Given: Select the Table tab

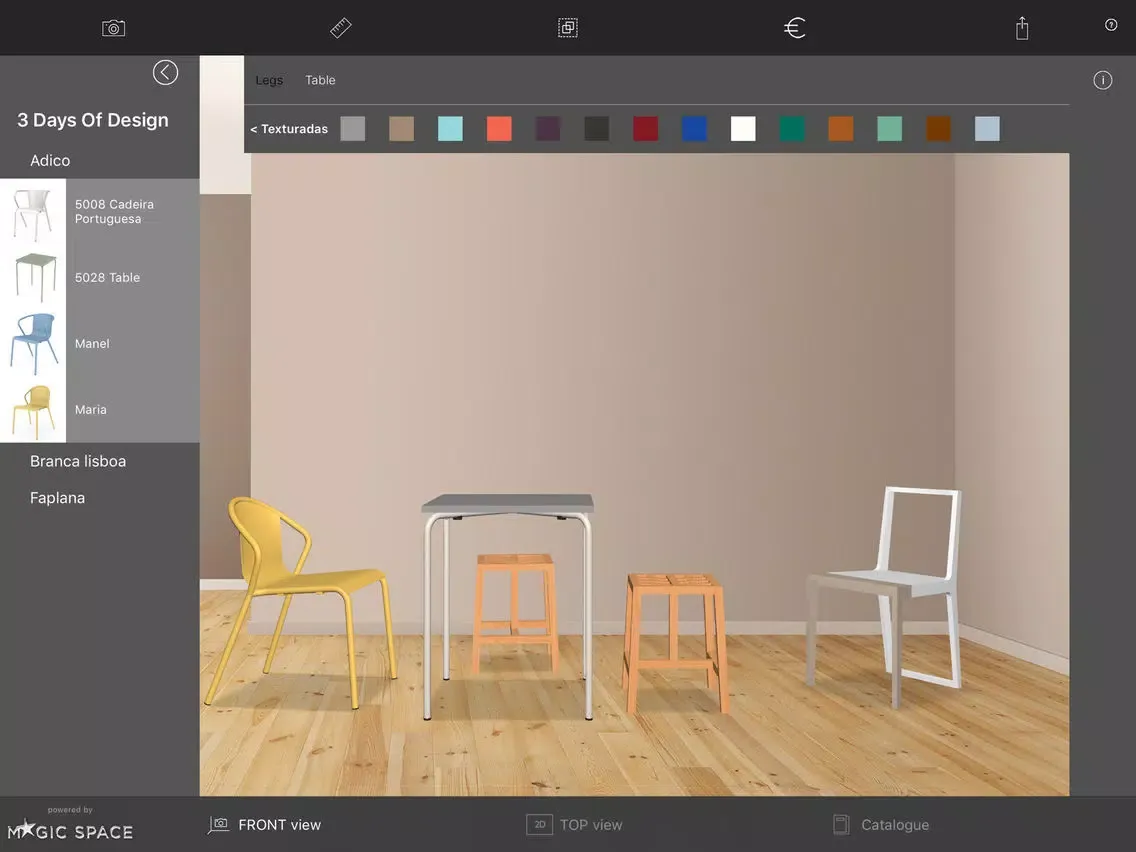Looking at the screenshot, I should tap(320, 80).
